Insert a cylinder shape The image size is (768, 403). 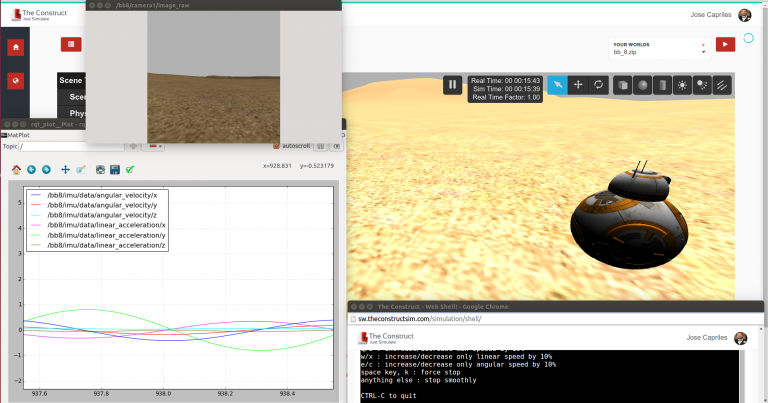[x=661, y=86]
